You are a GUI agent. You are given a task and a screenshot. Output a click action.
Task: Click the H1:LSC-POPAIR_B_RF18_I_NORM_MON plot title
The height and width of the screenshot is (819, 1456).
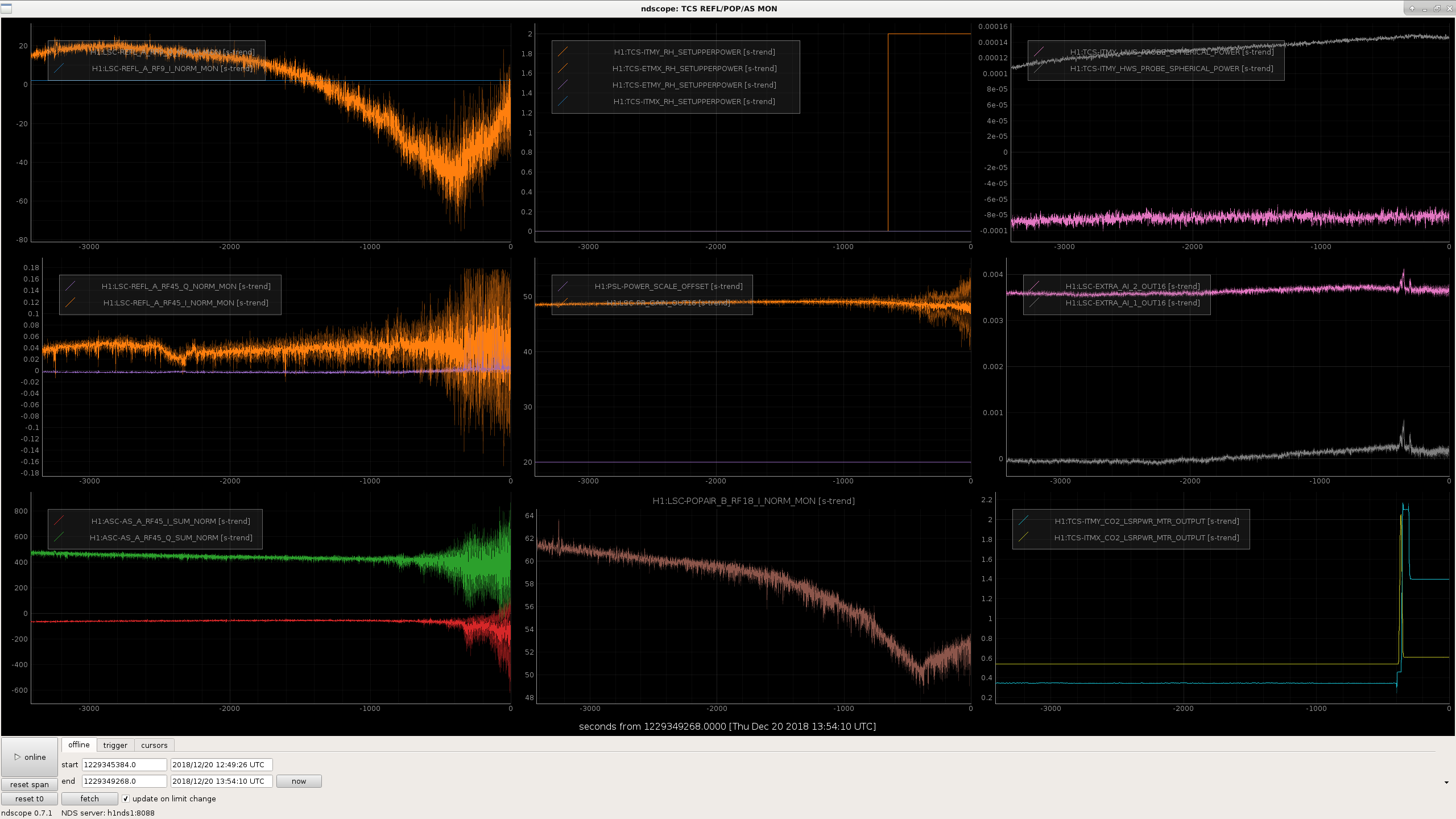pyautogui.click(x=754, y=501)
